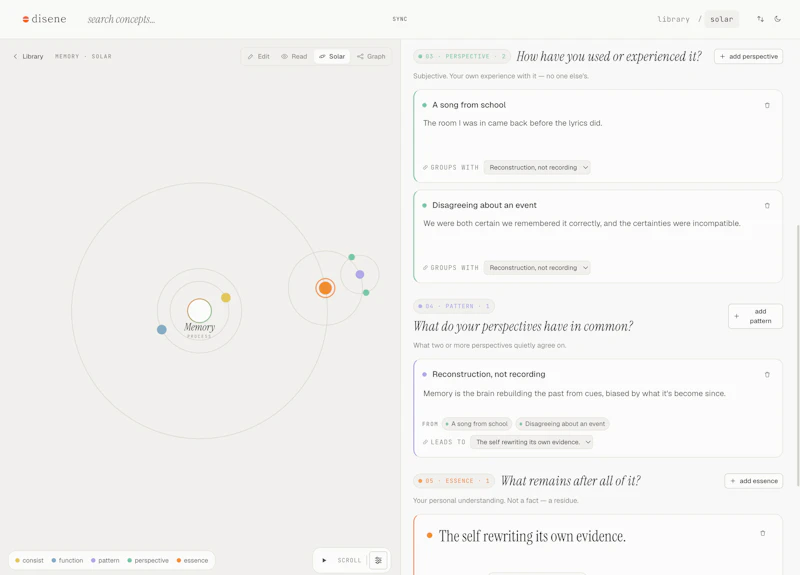Click the SYNC status label
This screenshot has width=800, height=575.
399,19
